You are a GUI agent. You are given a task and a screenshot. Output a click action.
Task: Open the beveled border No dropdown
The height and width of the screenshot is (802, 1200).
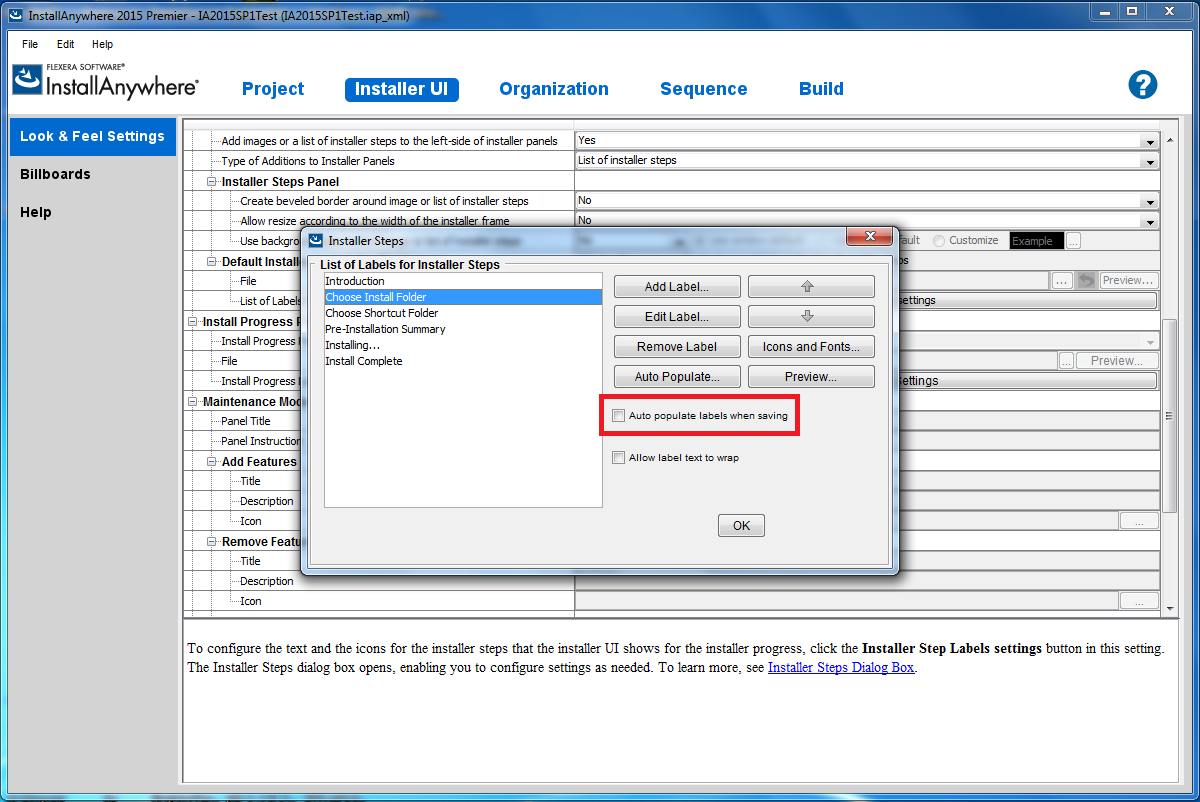click(1150, 201)
